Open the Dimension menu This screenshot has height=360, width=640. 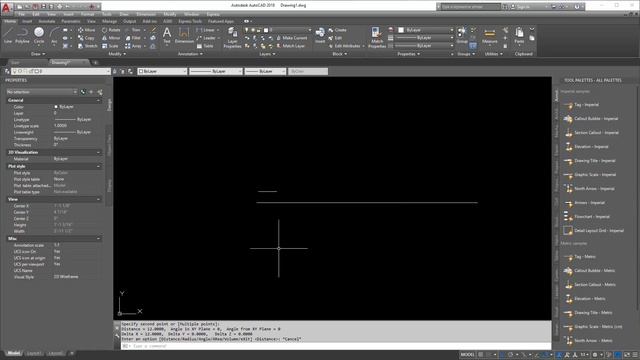(x=146, y=14)
